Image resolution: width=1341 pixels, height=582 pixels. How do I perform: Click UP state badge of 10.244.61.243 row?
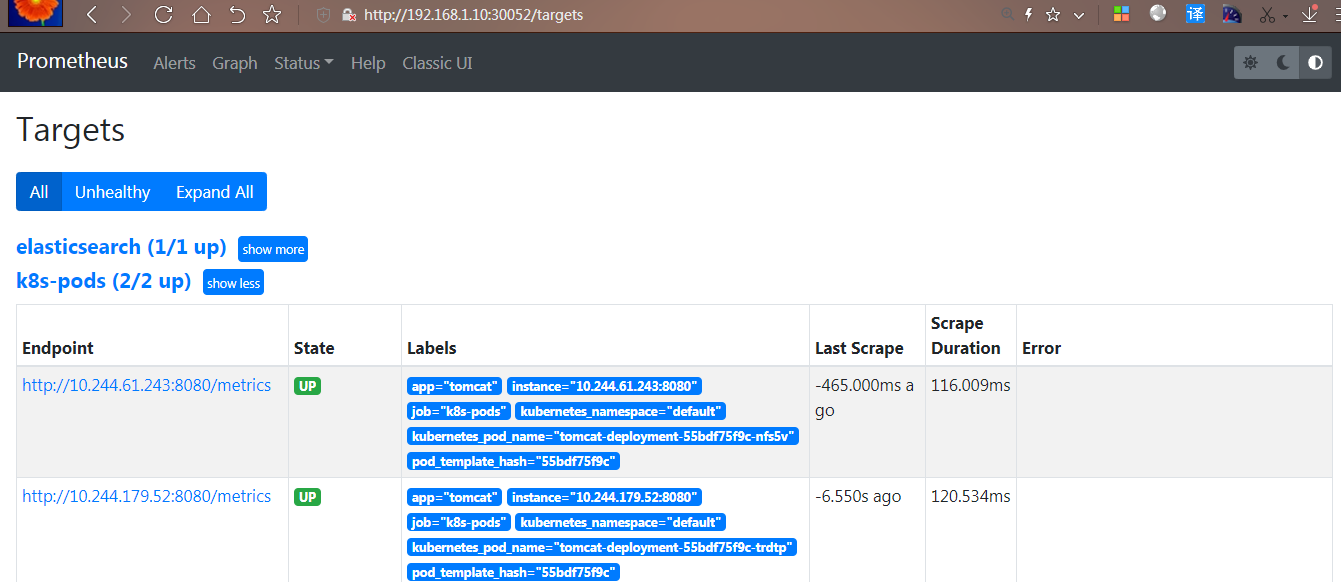pos(308,386)
